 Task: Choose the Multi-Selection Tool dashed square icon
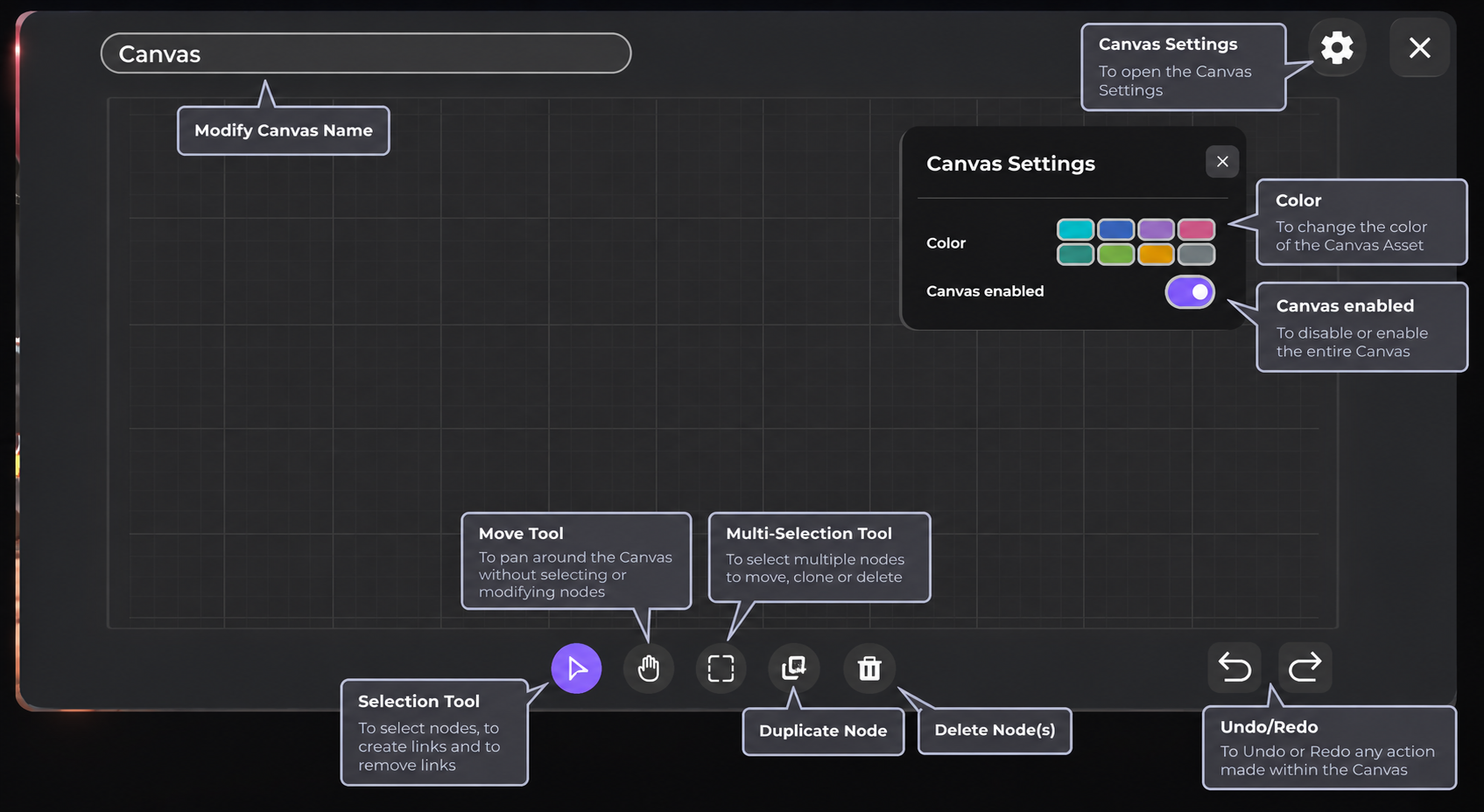pyautogui.click(x=721, y=668)
